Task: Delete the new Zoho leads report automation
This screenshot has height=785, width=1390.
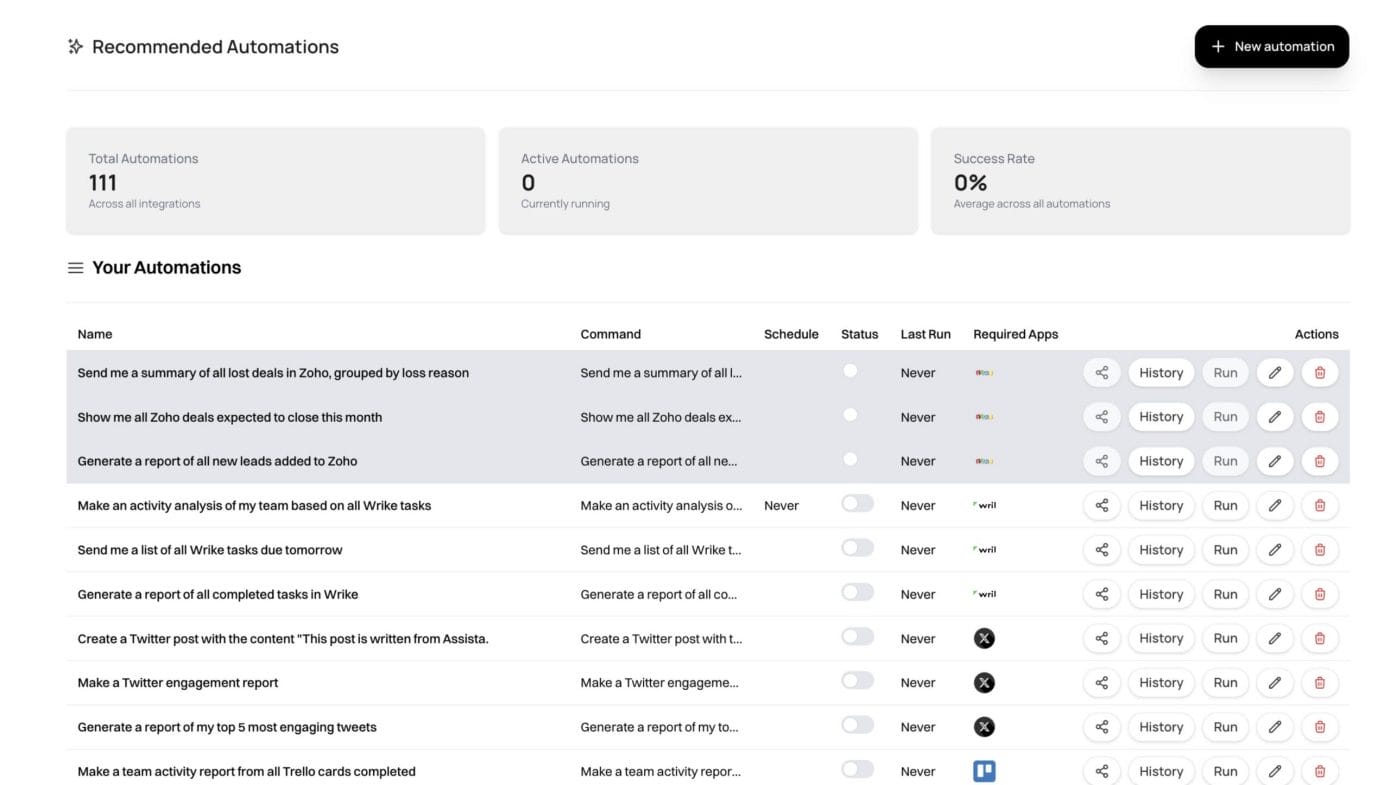Action: pos(1319,461)
